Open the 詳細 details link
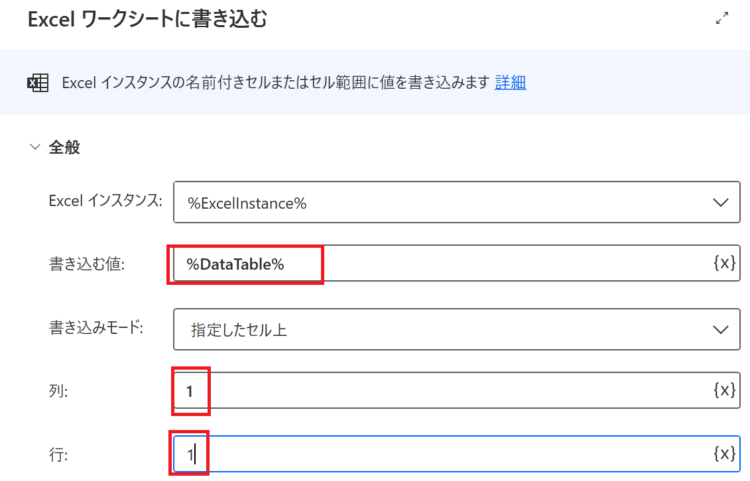The height and width of the screenshot is (481, 750). tap(510, 82)
